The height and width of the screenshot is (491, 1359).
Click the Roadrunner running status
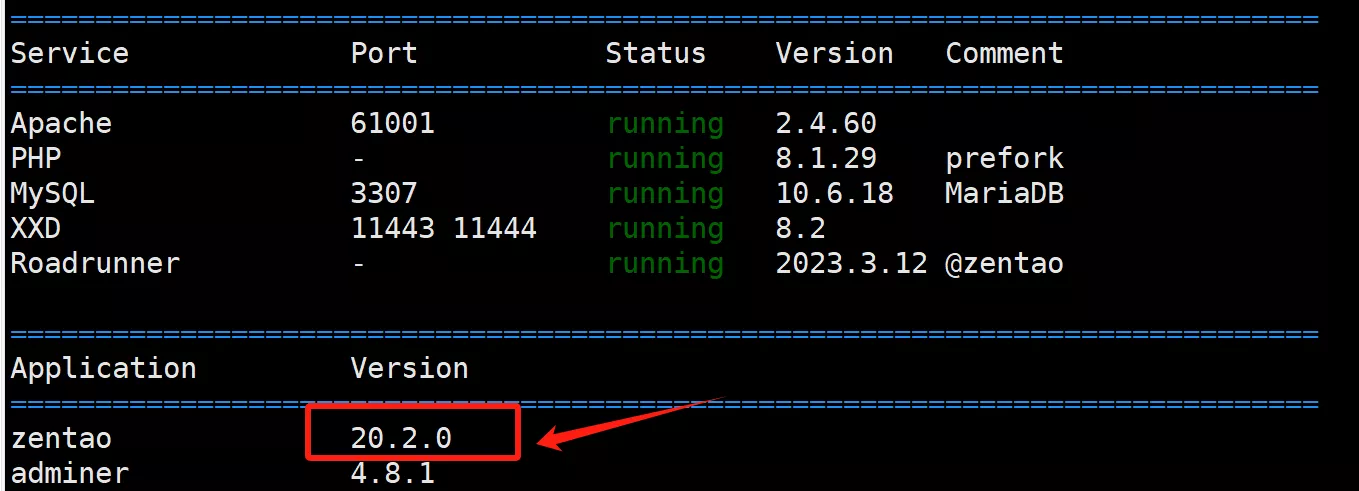point(665,263)
